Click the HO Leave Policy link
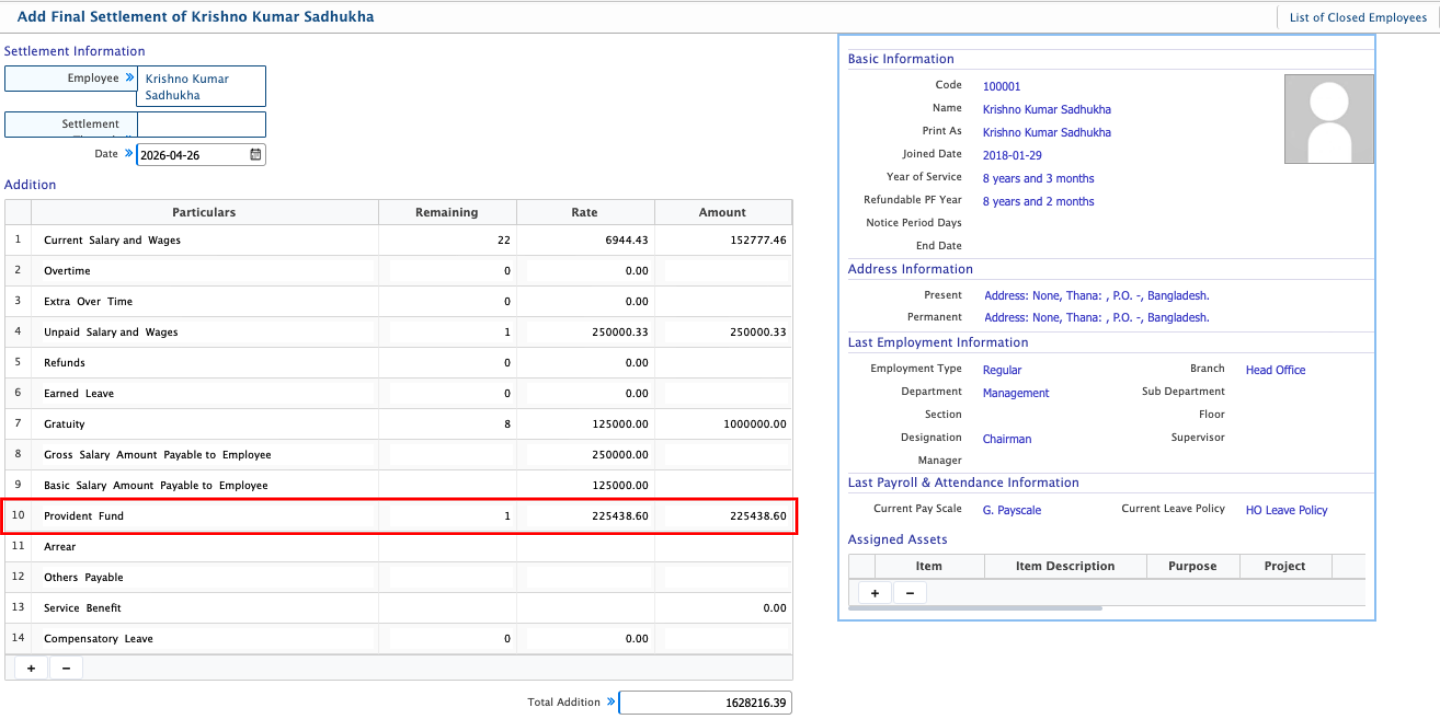Viewport: 1440px width, 728px height. [1286, 510]
